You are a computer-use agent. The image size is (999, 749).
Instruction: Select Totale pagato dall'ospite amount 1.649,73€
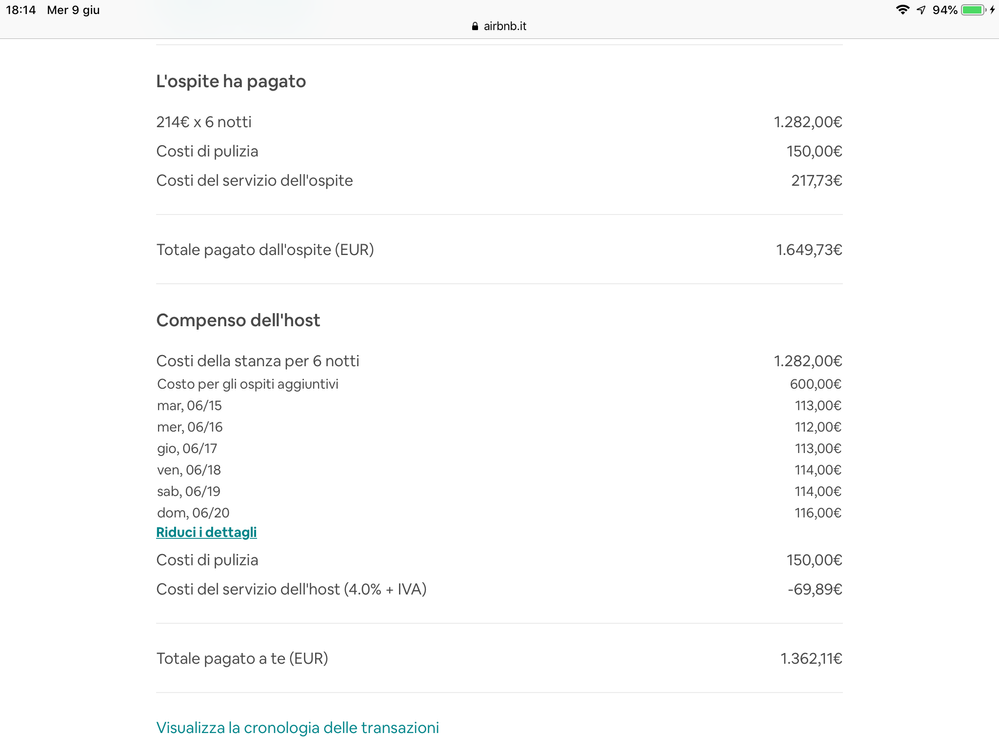pos(809,250)
